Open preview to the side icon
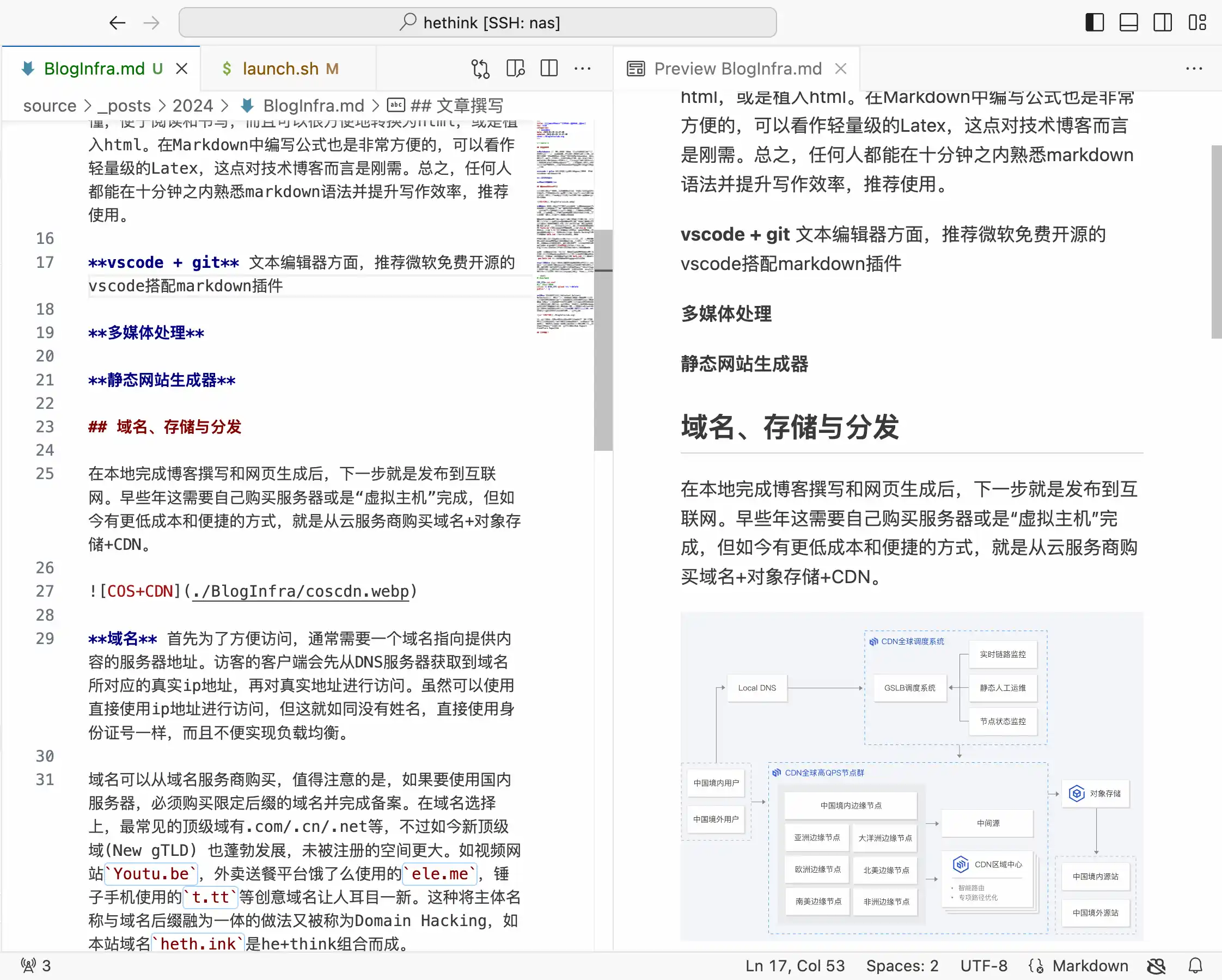 (515, 69)
